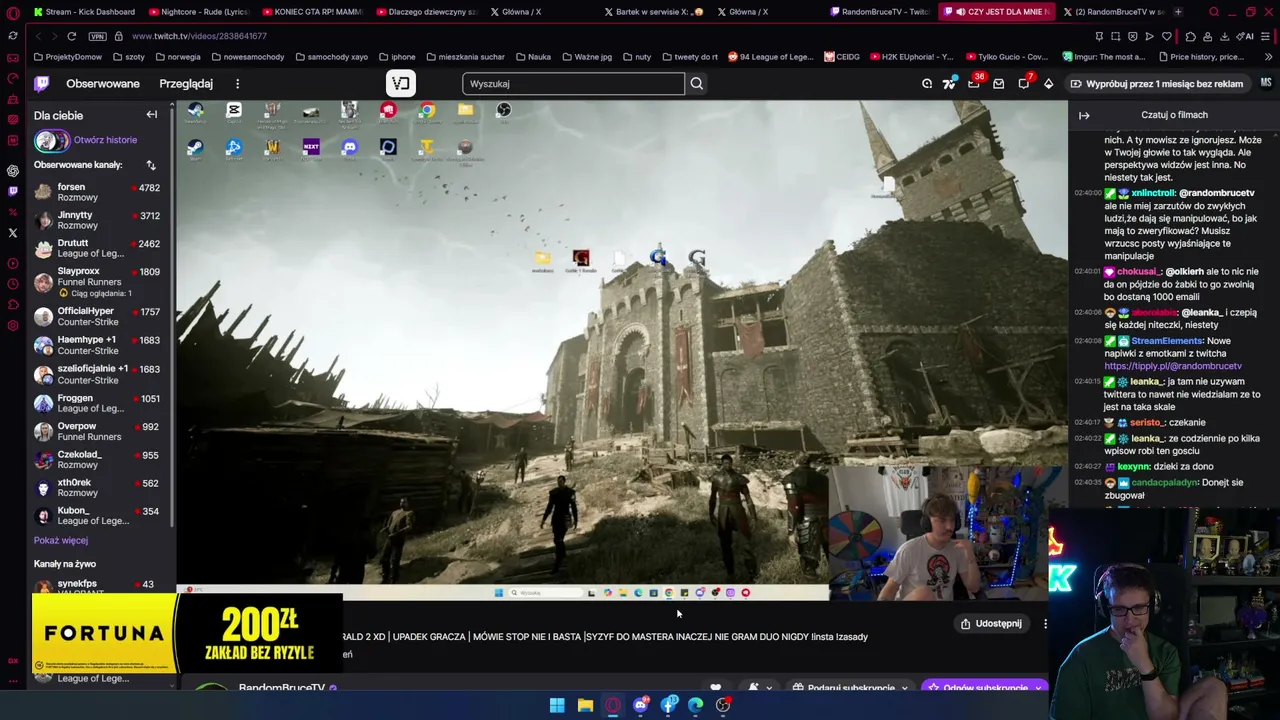The width and height of the screenshot is (1280, 720).
Task: Click the browser search tabs magnifier icon
Action: pos(1214,12)
